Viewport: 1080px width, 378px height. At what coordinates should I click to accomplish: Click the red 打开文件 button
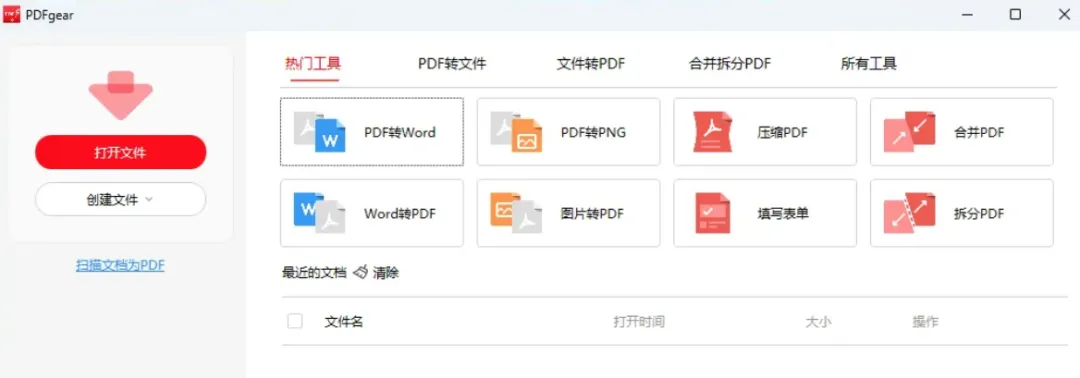[121, 152]
